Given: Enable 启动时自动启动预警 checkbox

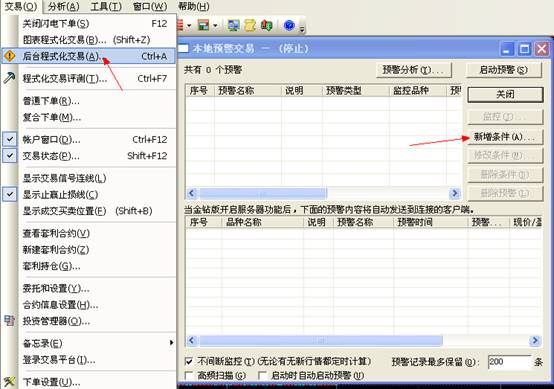Looking at the screenshot, I should click(x=262, y=375).
